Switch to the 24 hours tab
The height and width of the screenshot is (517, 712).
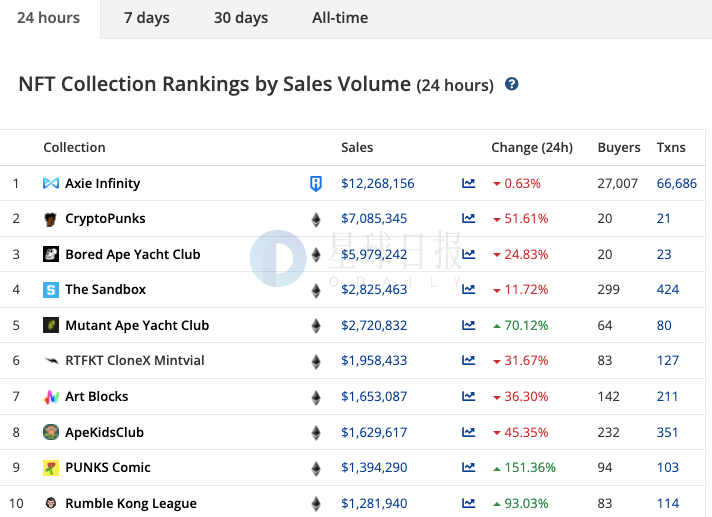(49, 18)
